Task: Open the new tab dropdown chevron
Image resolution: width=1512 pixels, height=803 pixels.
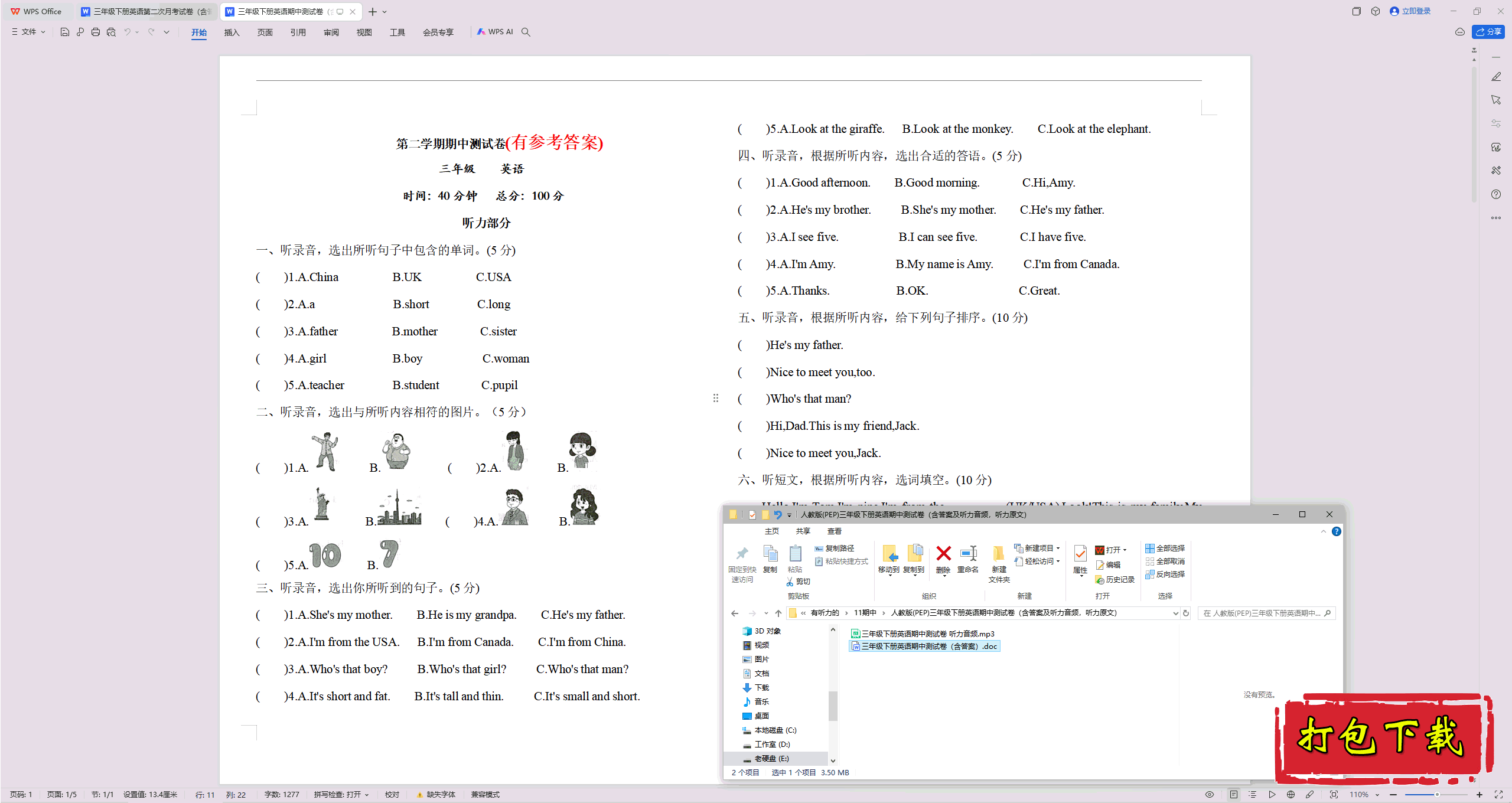Action: click(x=384, y=12)
